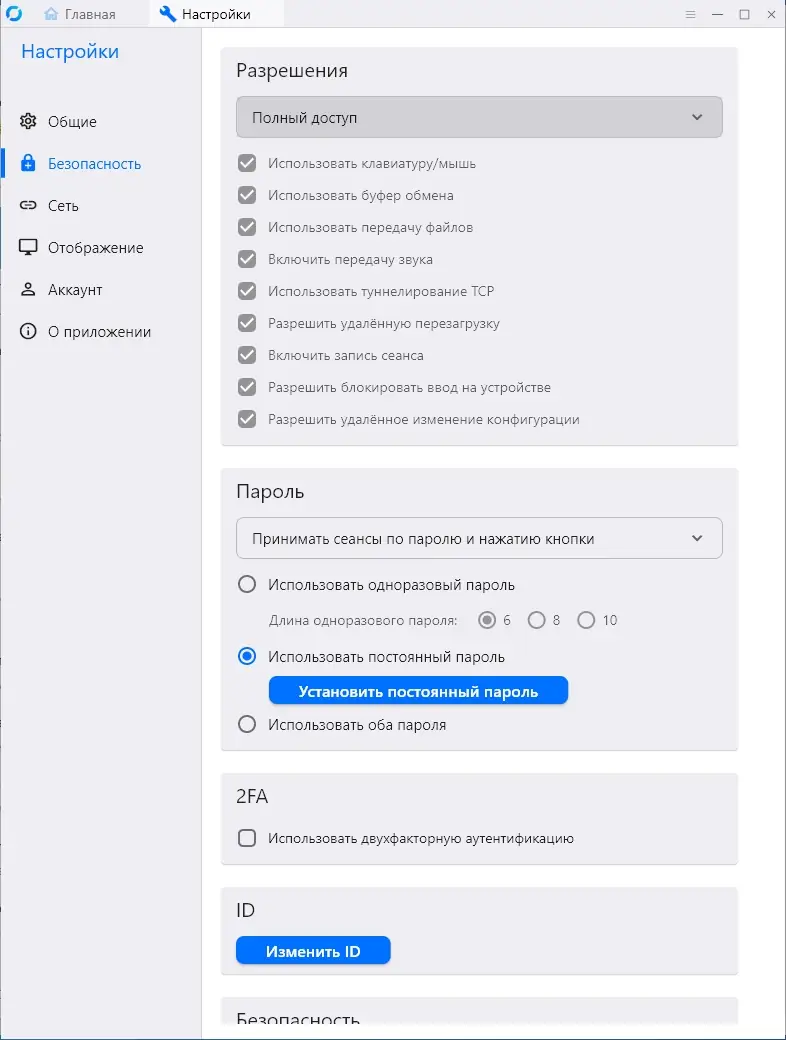Click the monitor icon for Отображение

(28, 248)
